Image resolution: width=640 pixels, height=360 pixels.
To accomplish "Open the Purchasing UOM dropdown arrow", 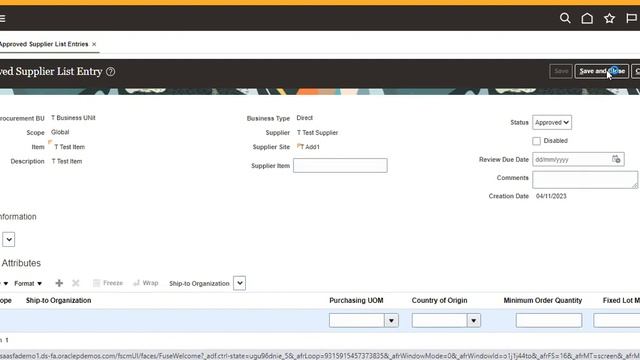I will coord(391,320).
